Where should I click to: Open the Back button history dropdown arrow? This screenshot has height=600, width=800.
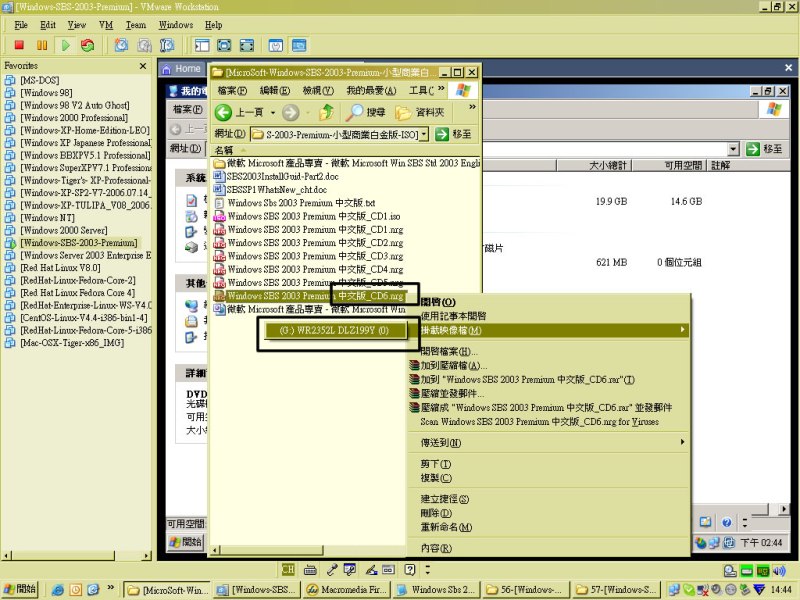(273, 113)
